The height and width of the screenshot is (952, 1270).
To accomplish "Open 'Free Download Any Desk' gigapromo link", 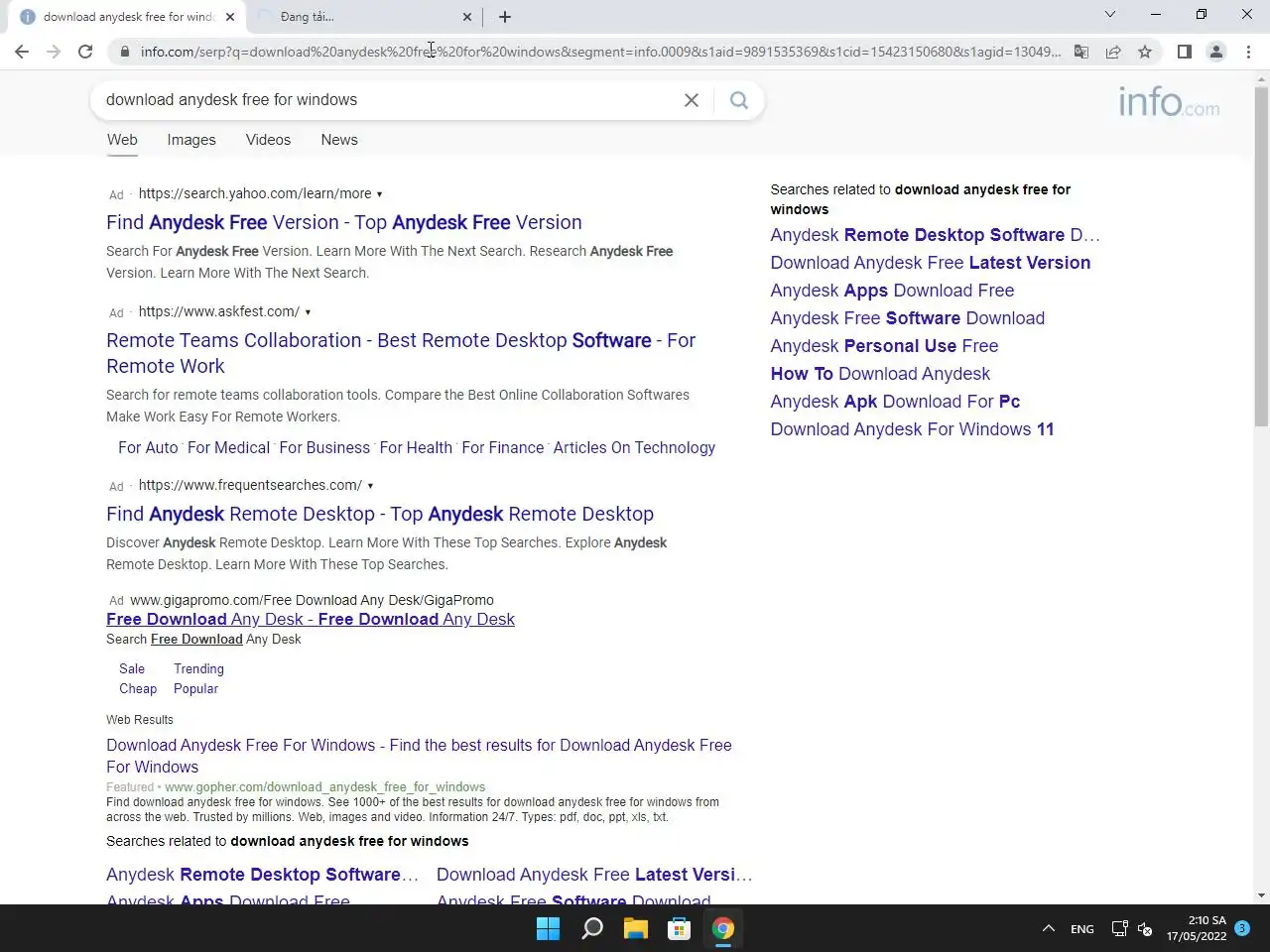I will coord(311,619).
